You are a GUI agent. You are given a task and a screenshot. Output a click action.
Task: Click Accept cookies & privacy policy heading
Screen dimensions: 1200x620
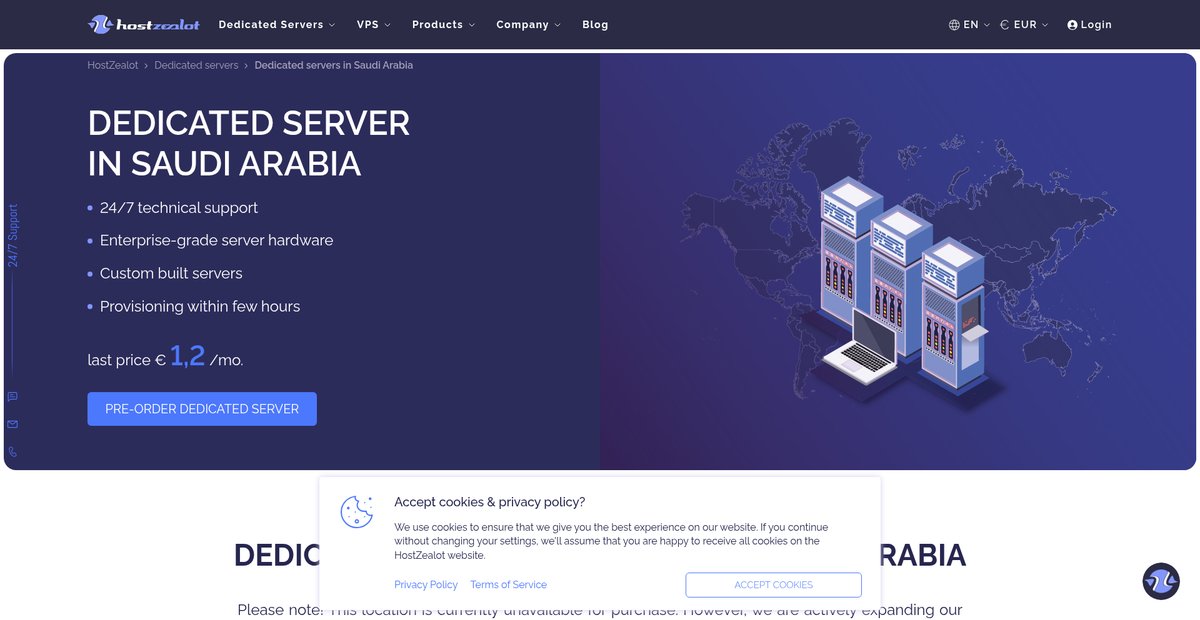[x=490, y=502]
